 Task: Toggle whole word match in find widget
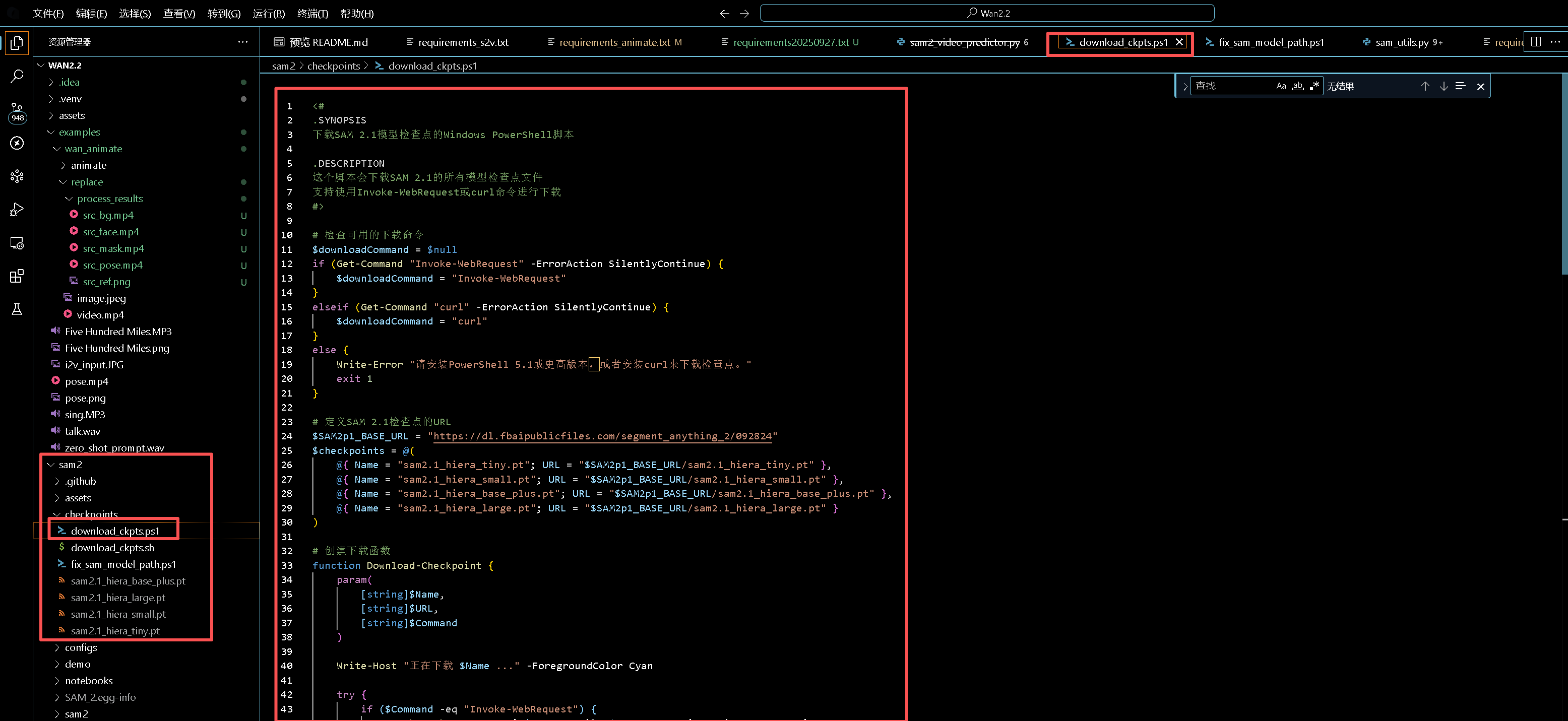click(1297, 86)
